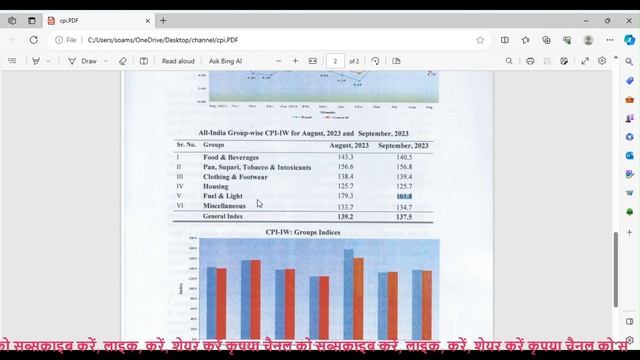Click the Food & Beverages row label
Image resolution: width=640 pixels, height=360 pixels.
coord(231,157)
